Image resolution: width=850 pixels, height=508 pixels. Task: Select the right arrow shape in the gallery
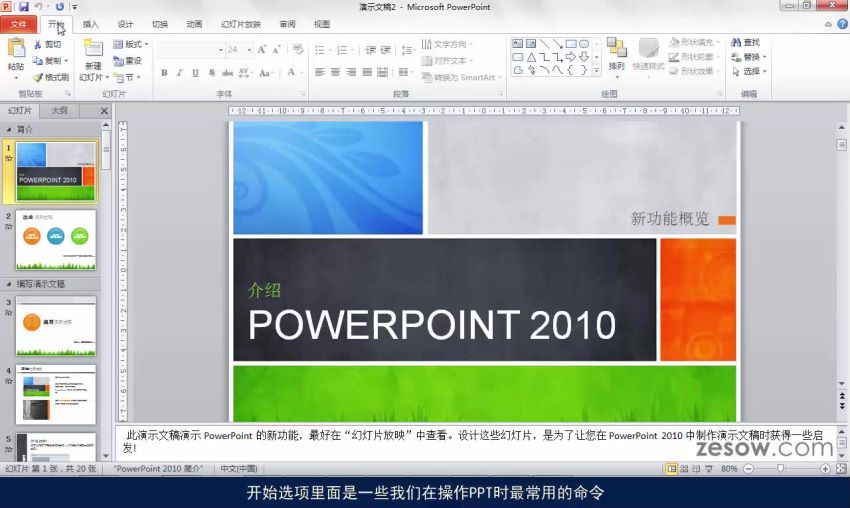click(x=571, y=57)
